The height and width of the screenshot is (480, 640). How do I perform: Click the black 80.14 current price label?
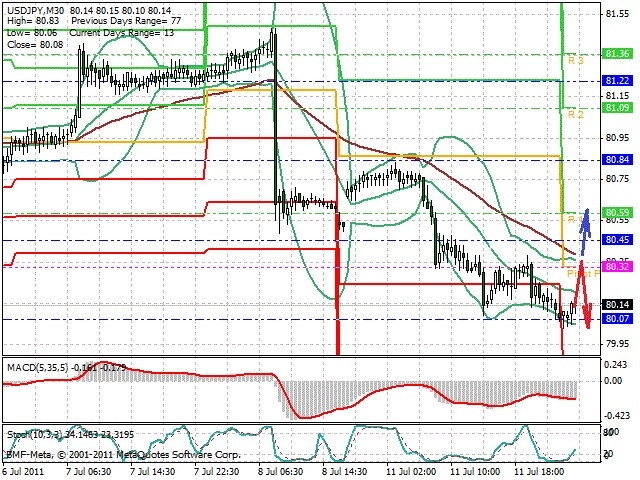(617, 304)
